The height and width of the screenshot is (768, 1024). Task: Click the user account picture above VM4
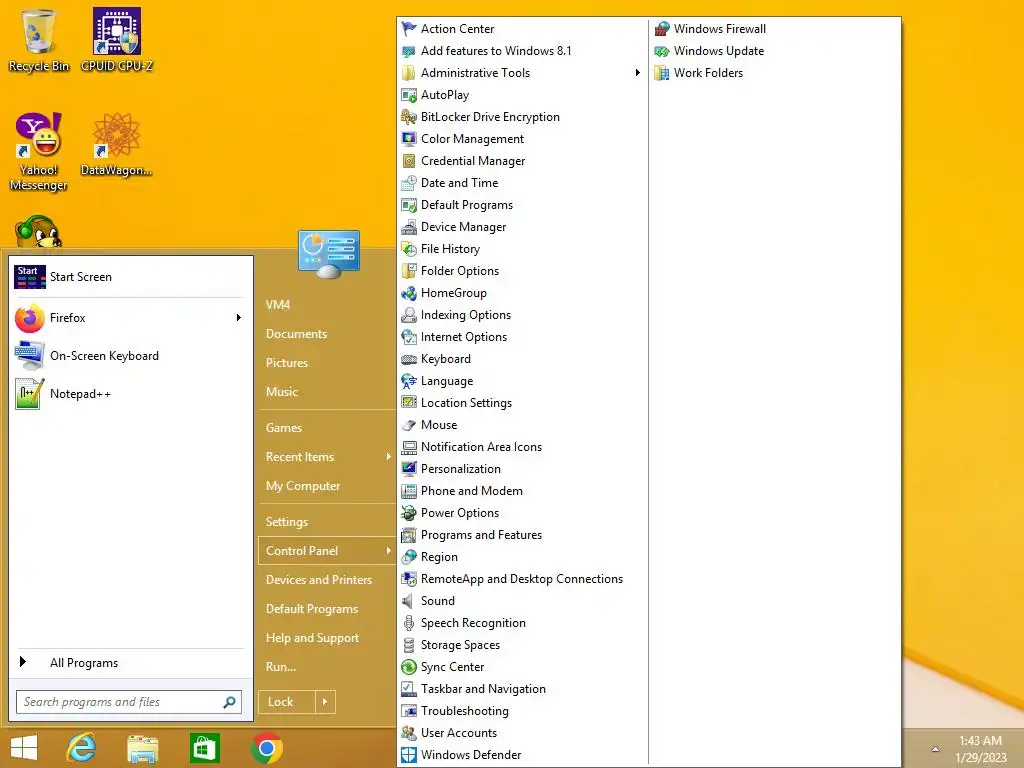click(328, 253)
